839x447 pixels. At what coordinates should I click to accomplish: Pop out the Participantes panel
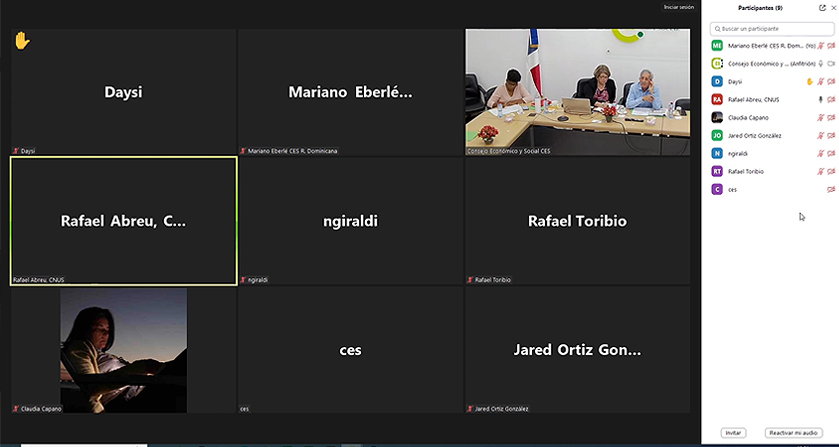[x=822, y=8]
